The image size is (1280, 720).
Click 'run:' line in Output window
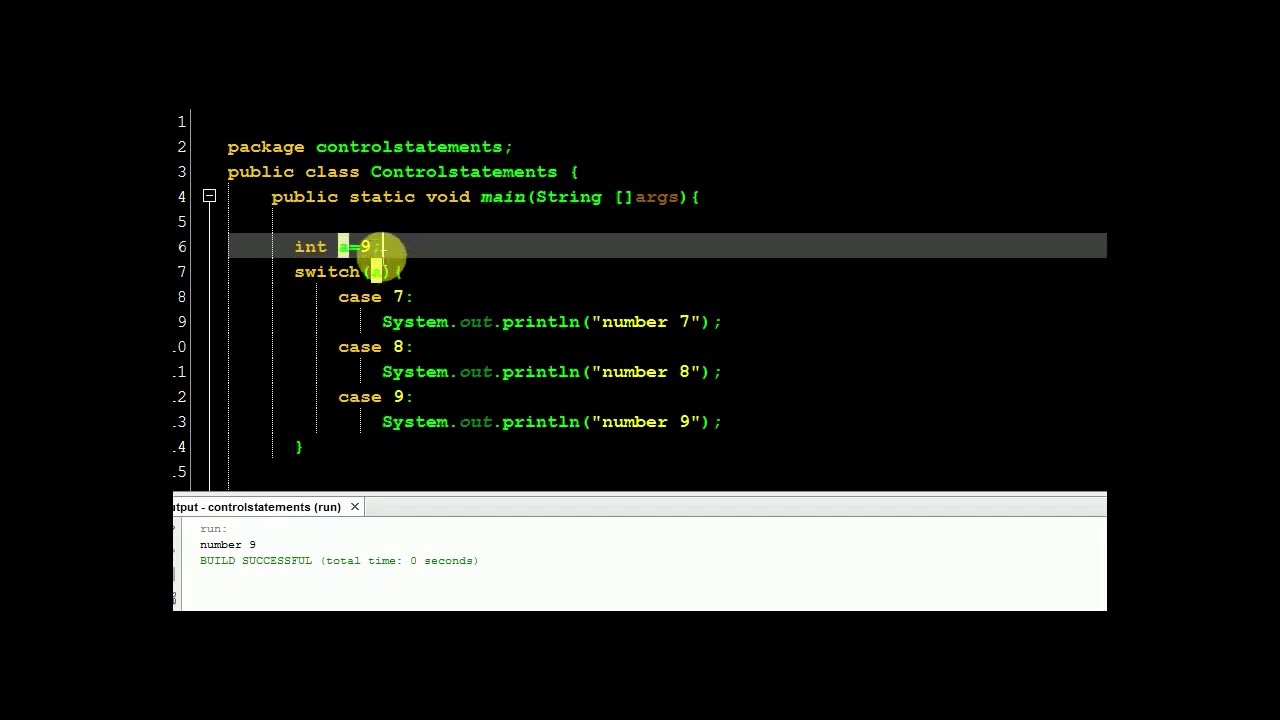213,529
